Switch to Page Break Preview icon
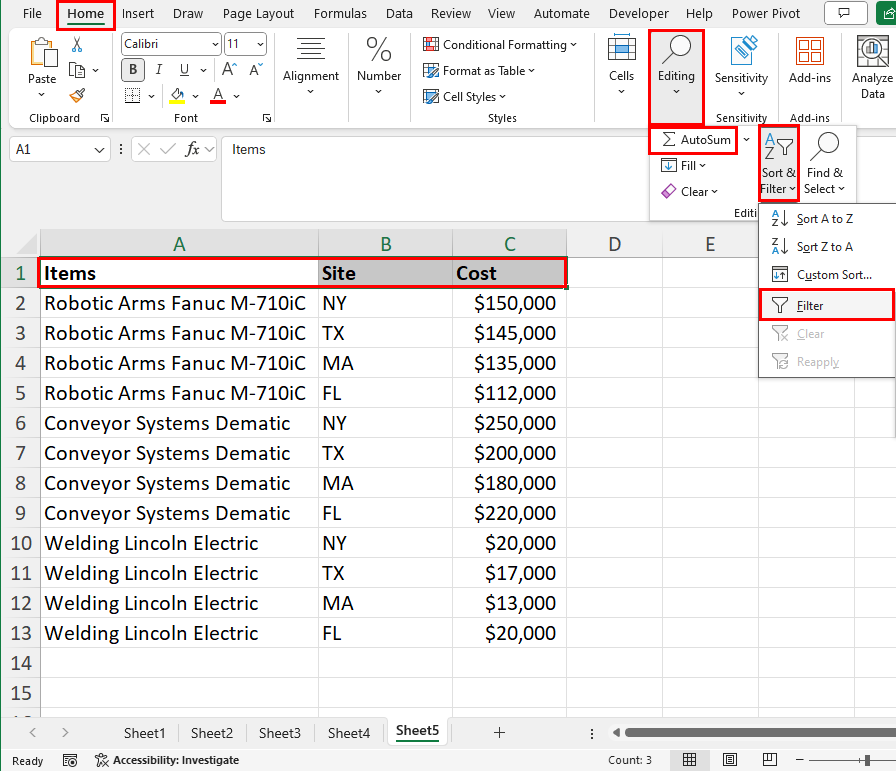Viewport: 896px width, 771px height. click(x=770, y=760)
